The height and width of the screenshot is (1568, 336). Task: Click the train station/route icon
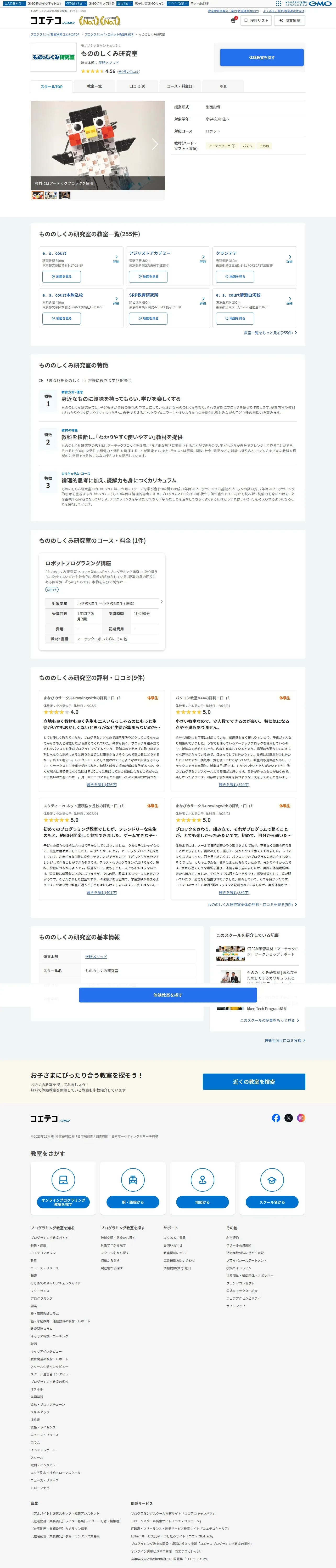tap(133, 1180)
